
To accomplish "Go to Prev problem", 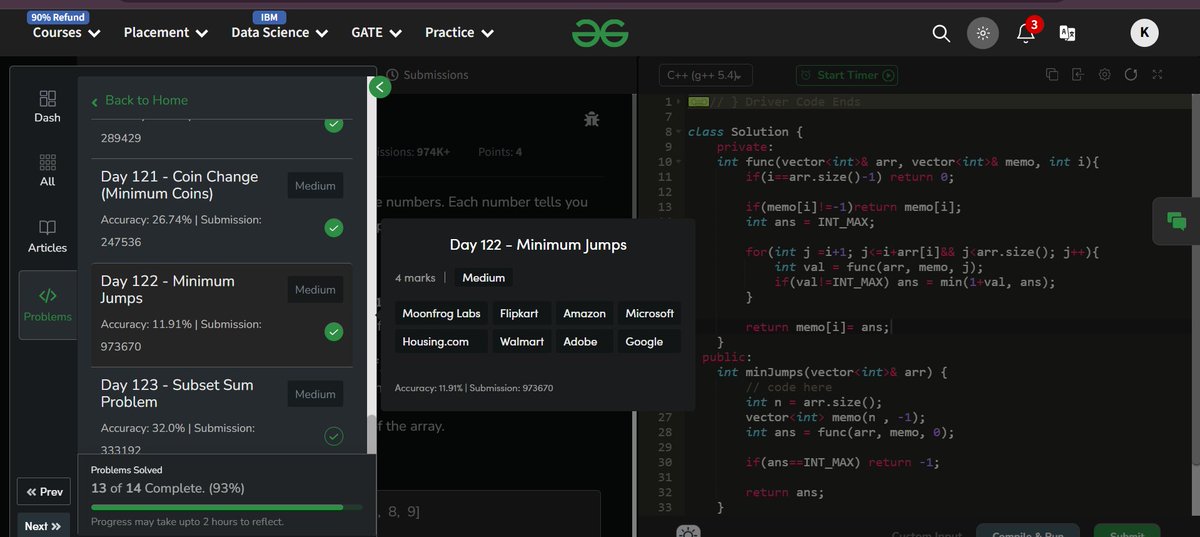I will (44, 492).
